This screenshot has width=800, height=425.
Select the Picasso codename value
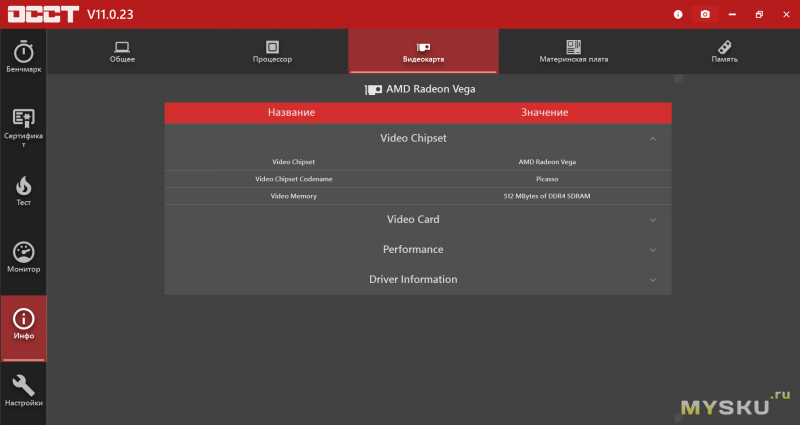547,179
